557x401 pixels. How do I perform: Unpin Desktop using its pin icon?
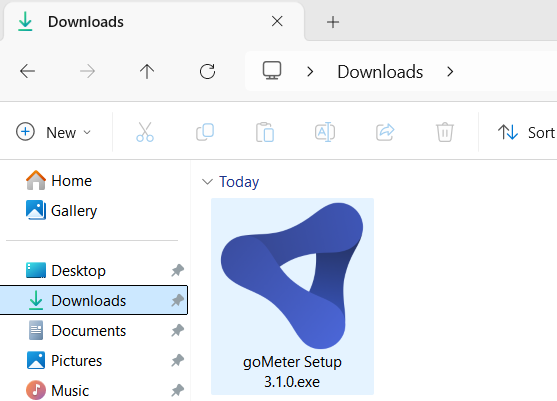click(x=178, y=271)
